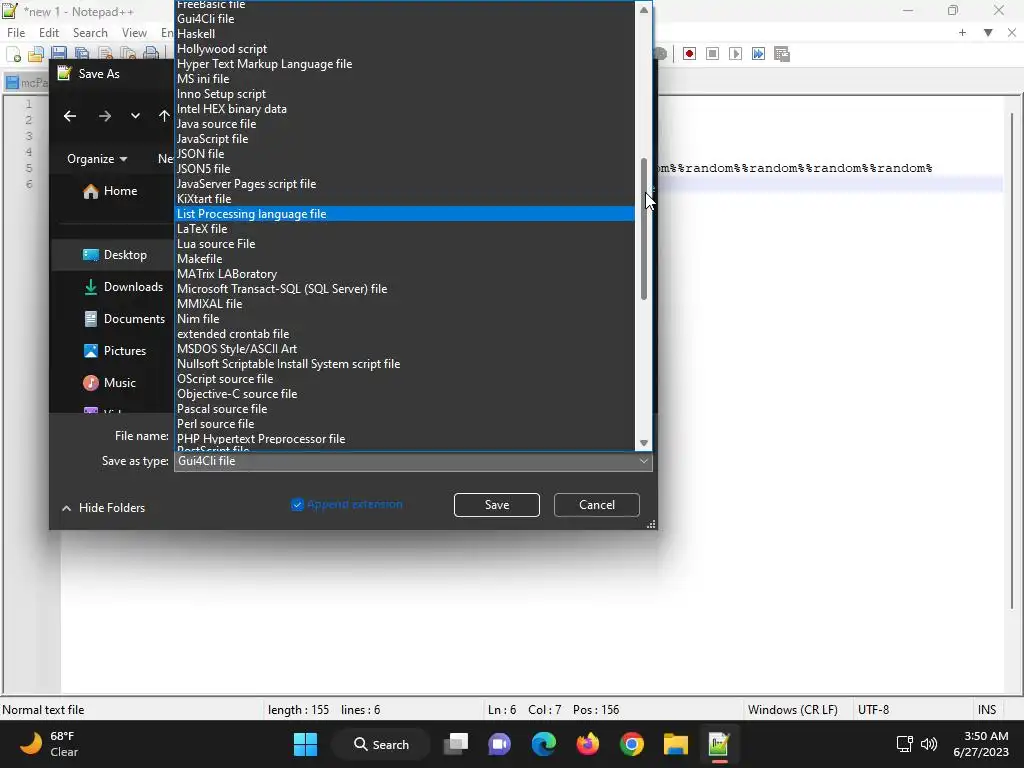The image size is (1024, 768).
Task: Select Lua source File option
Action: 405,244
